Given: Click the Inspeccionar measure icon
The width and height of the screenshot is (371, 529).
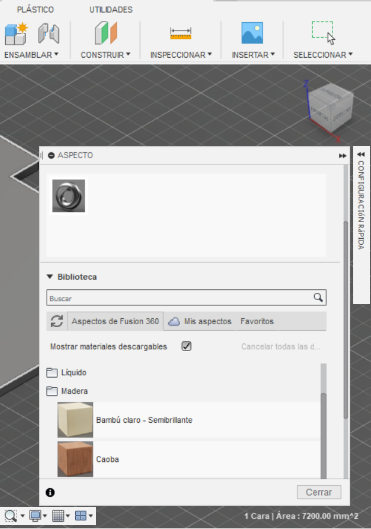Looking at the screenshot, I should [181, 33].
